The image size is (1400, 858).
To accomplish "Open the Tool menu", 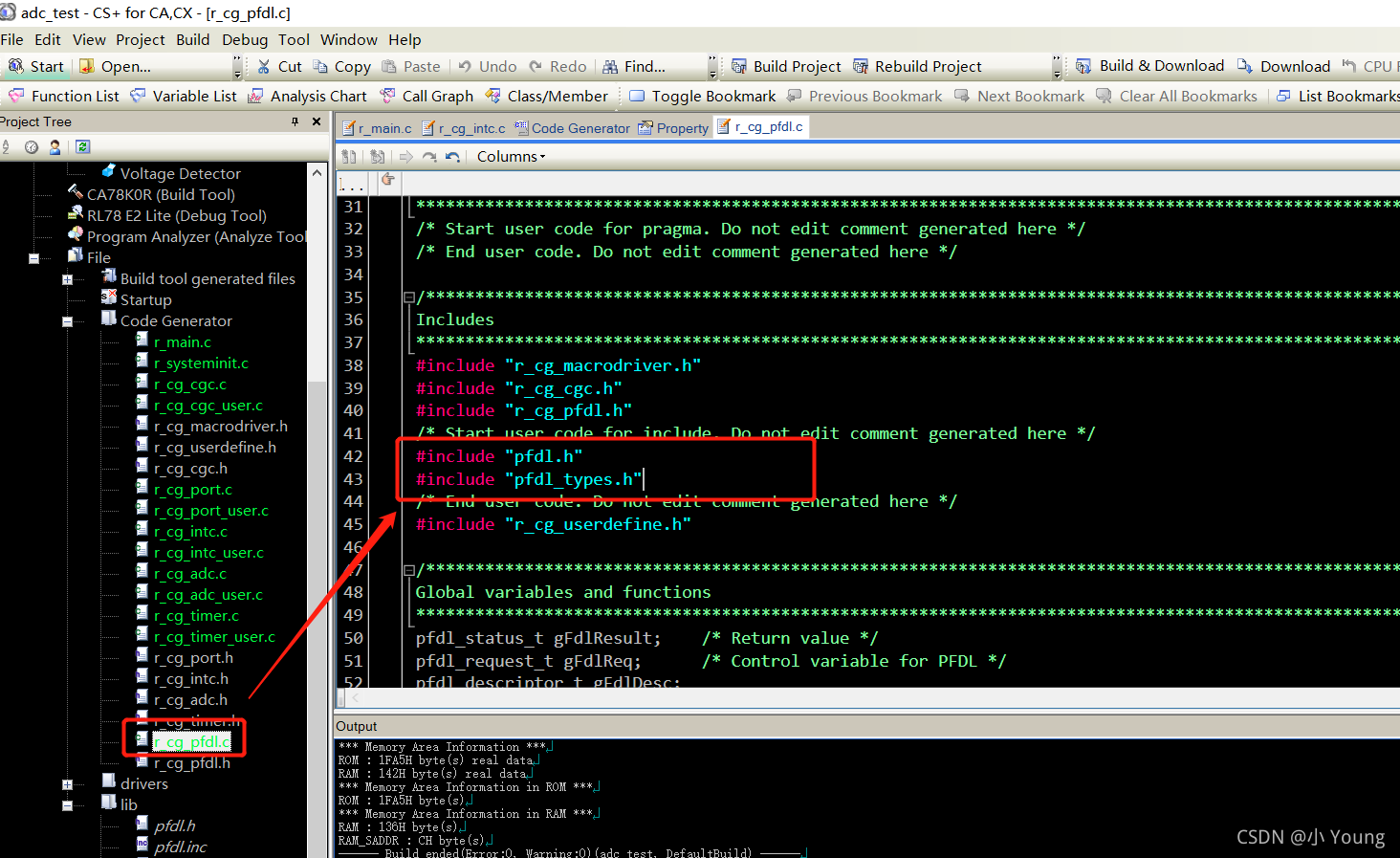I will coord(295,39).
